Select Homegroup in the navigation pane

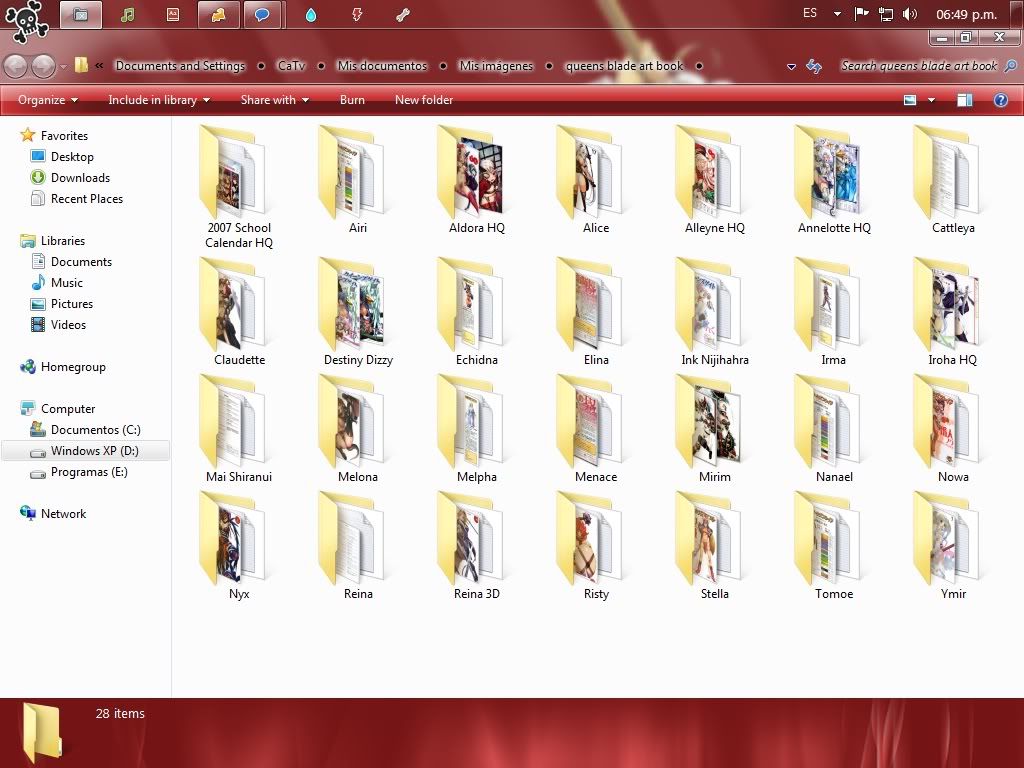click(63, 367)
